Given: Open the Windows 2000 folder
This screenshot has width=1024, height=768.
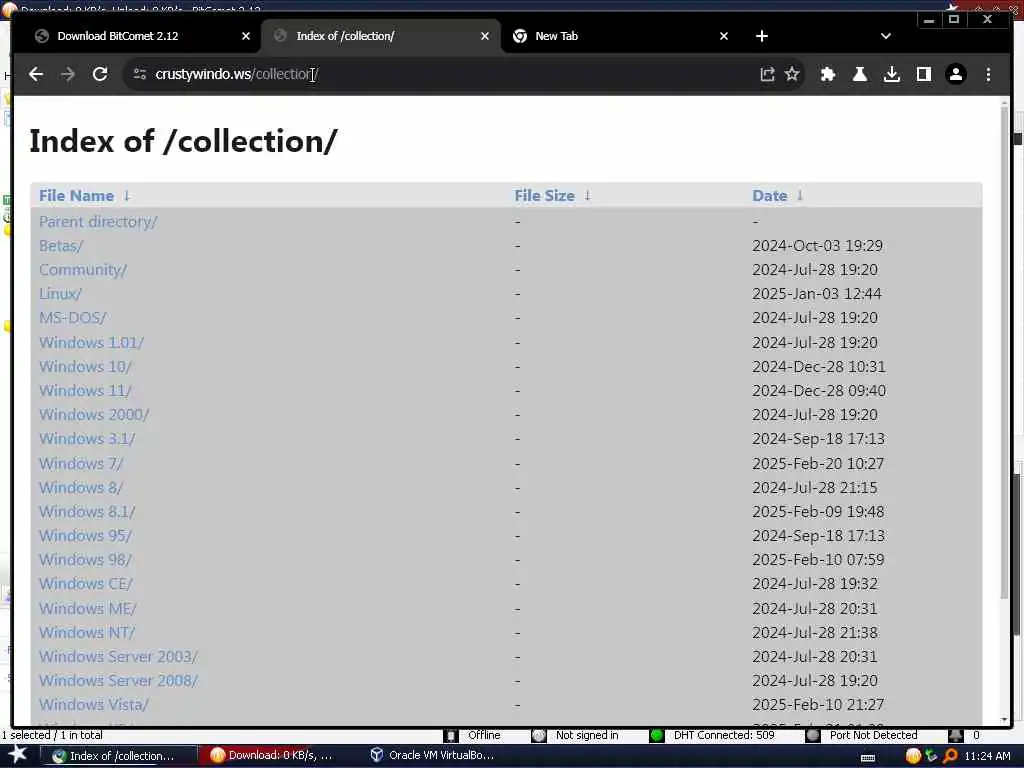Looking at the screenshot, I should (x=94, y=415).
